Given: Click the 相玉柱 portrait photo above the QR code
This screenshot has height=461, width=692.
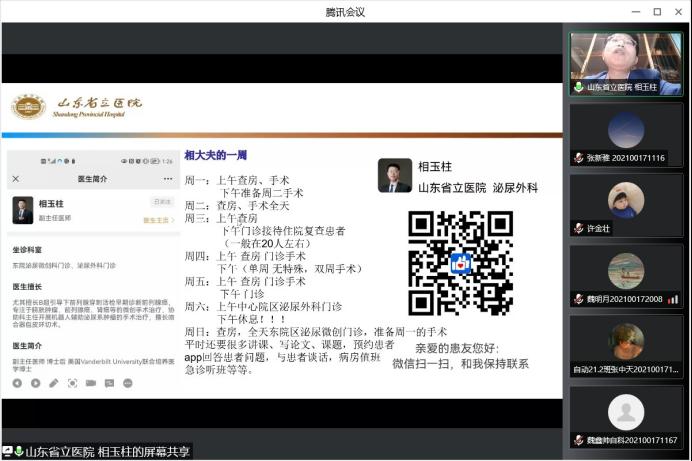Looking at the screenshot, I should (395, 175).
